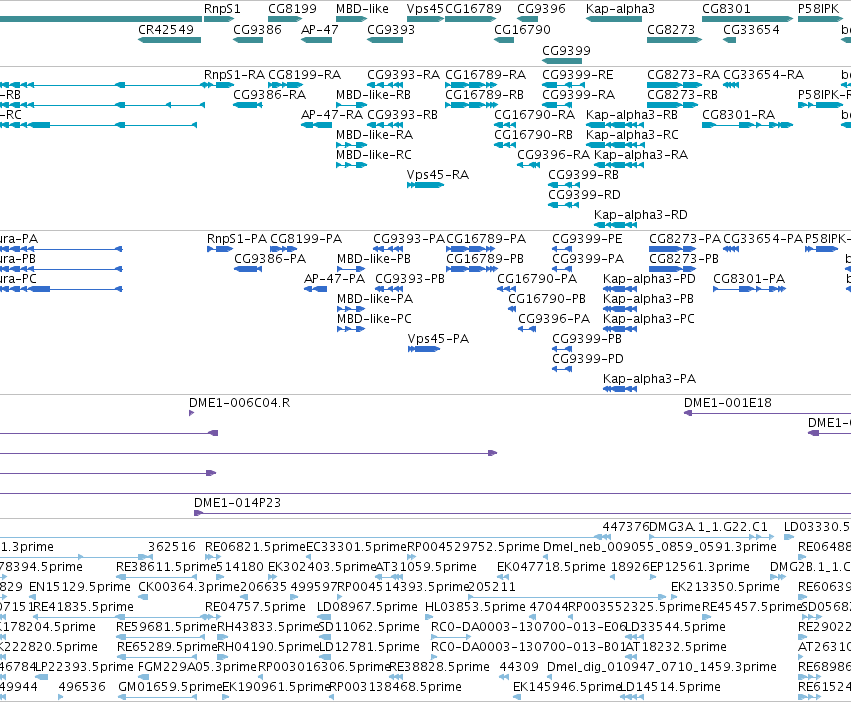Select transcript CG16790-RB

505,144
